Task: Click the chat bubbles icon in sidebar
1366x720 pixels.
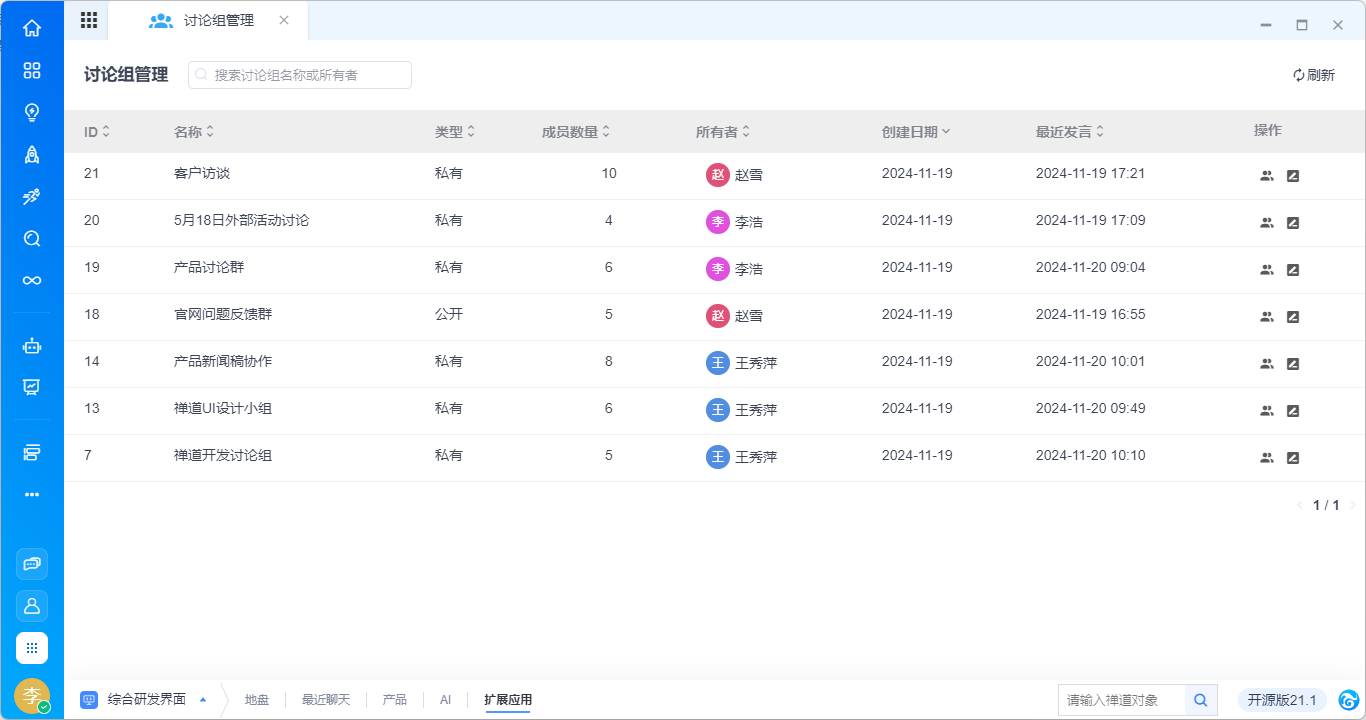Action: click(32, 564)
